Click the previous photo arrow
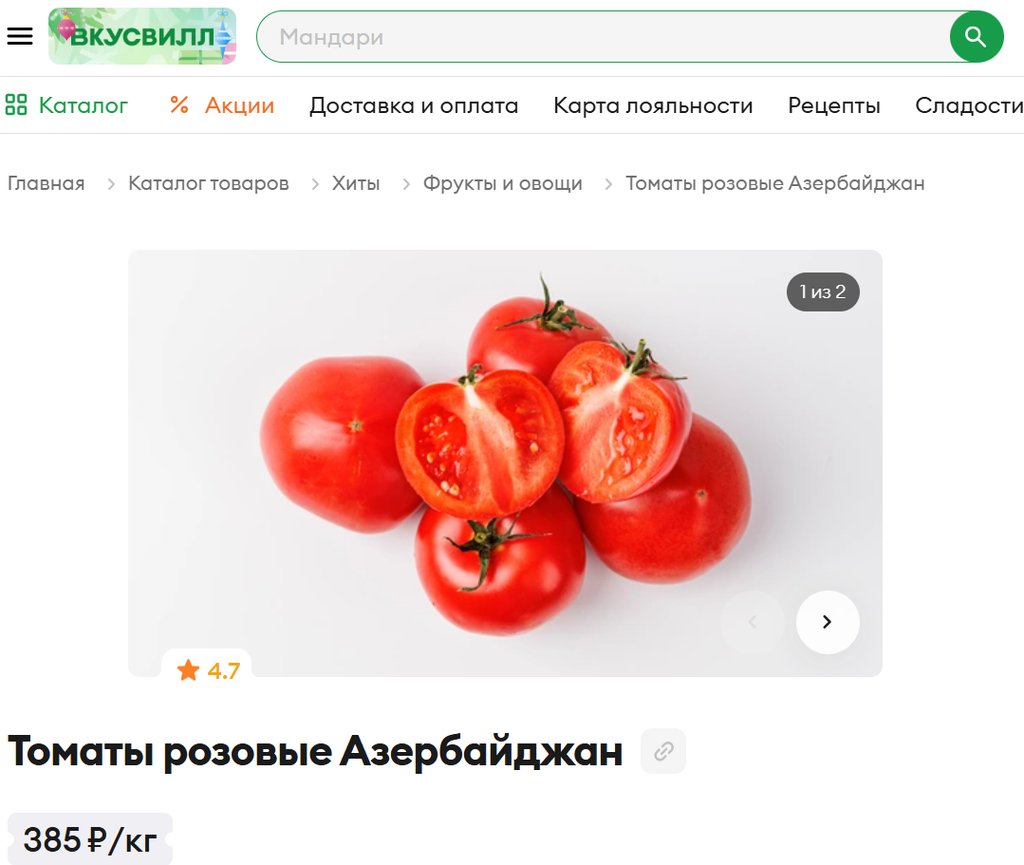Image resolution: width=1024 pixels, height=865 pixels. tap(752, 622)
